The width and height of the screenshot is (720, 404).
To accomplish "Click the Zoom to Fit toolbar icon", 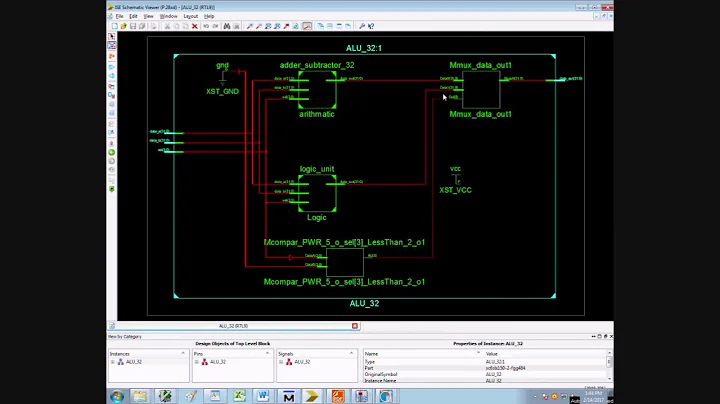I will pyautogui.click(x=268, y=26).
